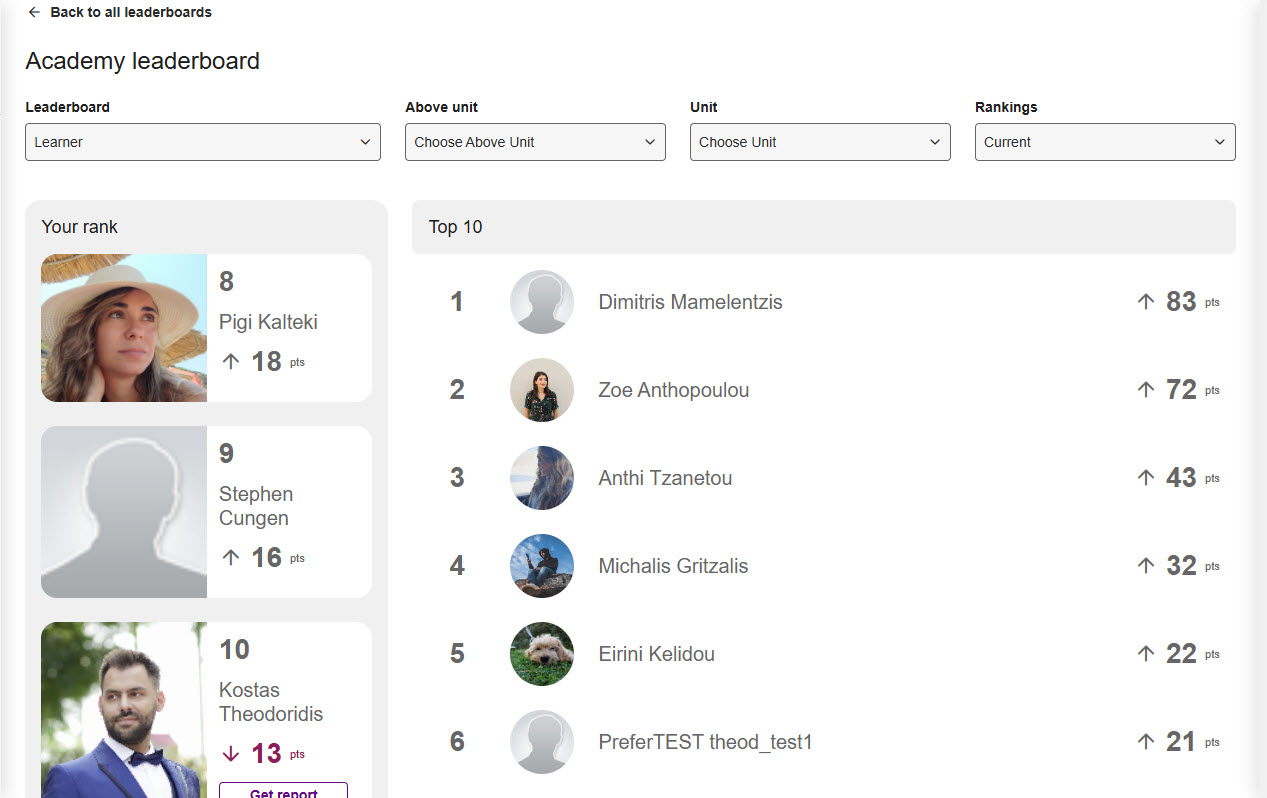
Task: Click Eirini Kelidou's dog avatar
Action: (542, 654)
